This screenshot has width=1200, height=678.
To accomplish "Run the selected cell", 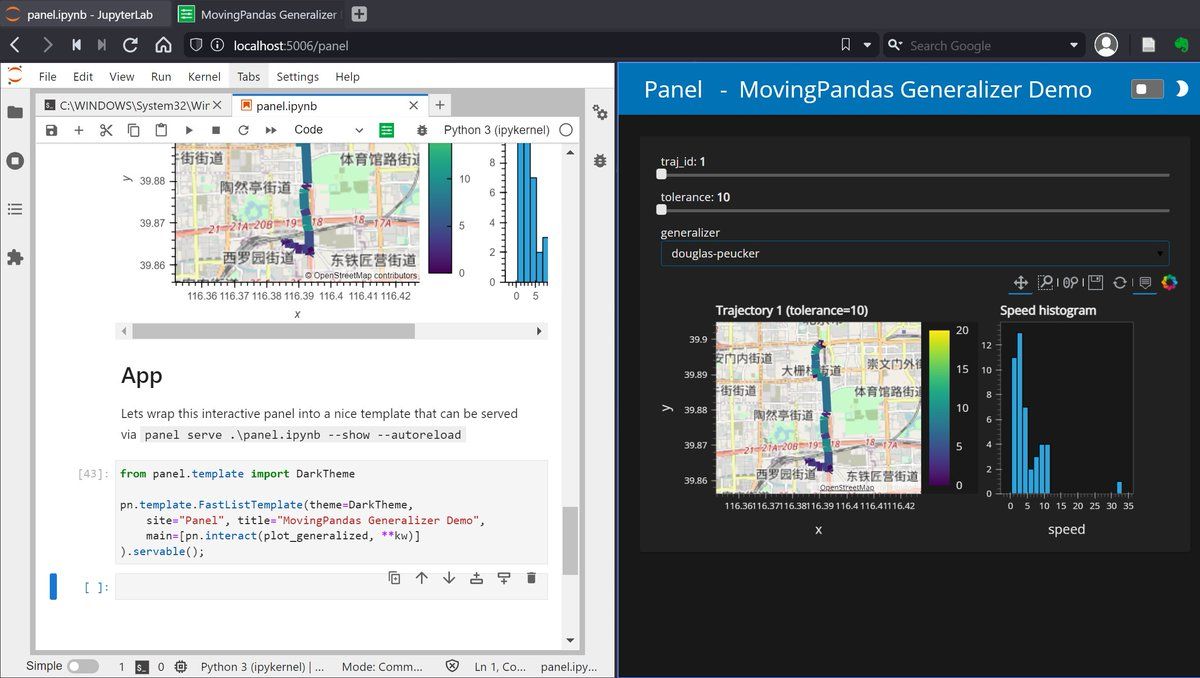I will (x=188, y=130).
